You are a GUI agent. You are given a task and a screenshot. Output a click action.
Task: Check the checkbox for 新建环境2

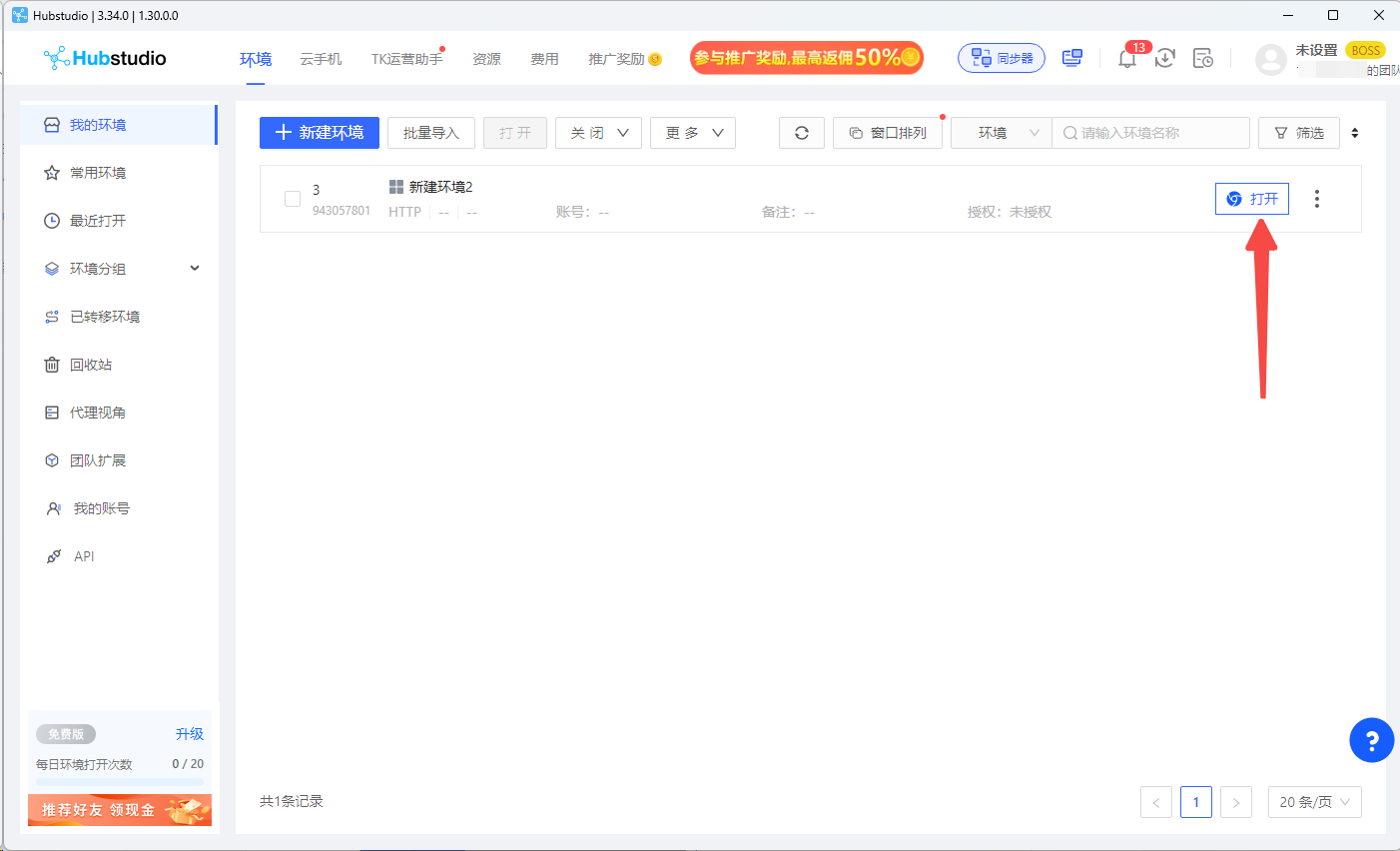click(293, 199)
